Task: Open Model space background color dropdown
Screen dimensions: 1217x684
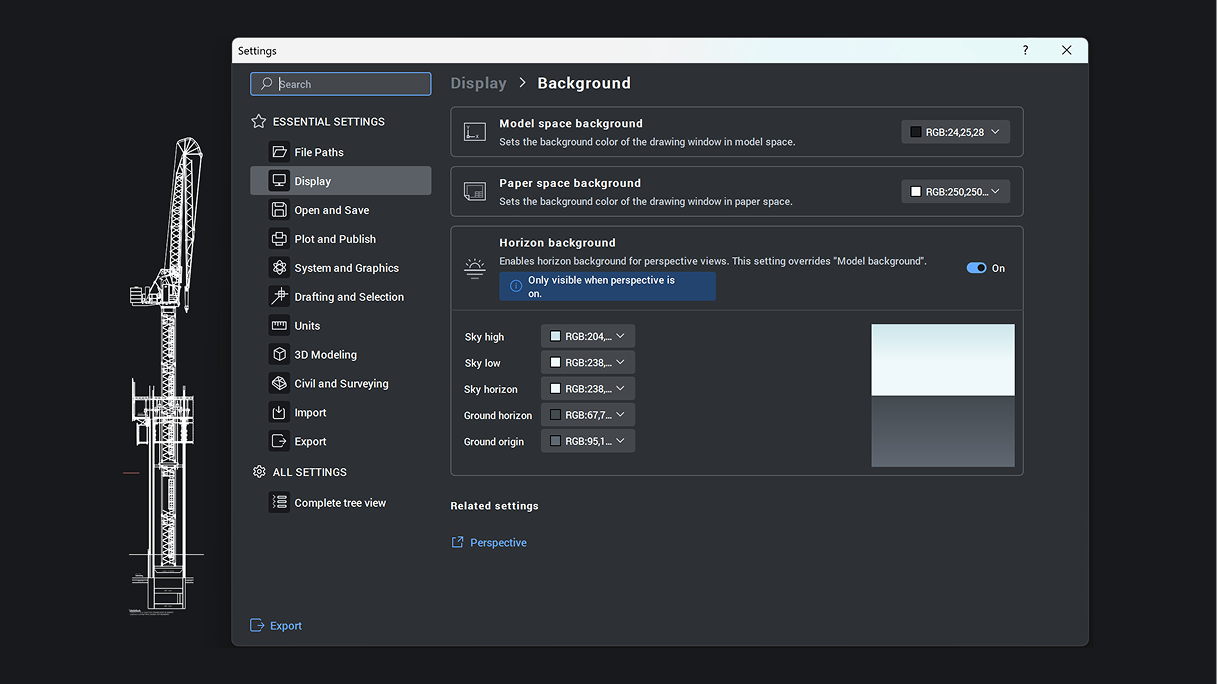Action: [955, 132]
